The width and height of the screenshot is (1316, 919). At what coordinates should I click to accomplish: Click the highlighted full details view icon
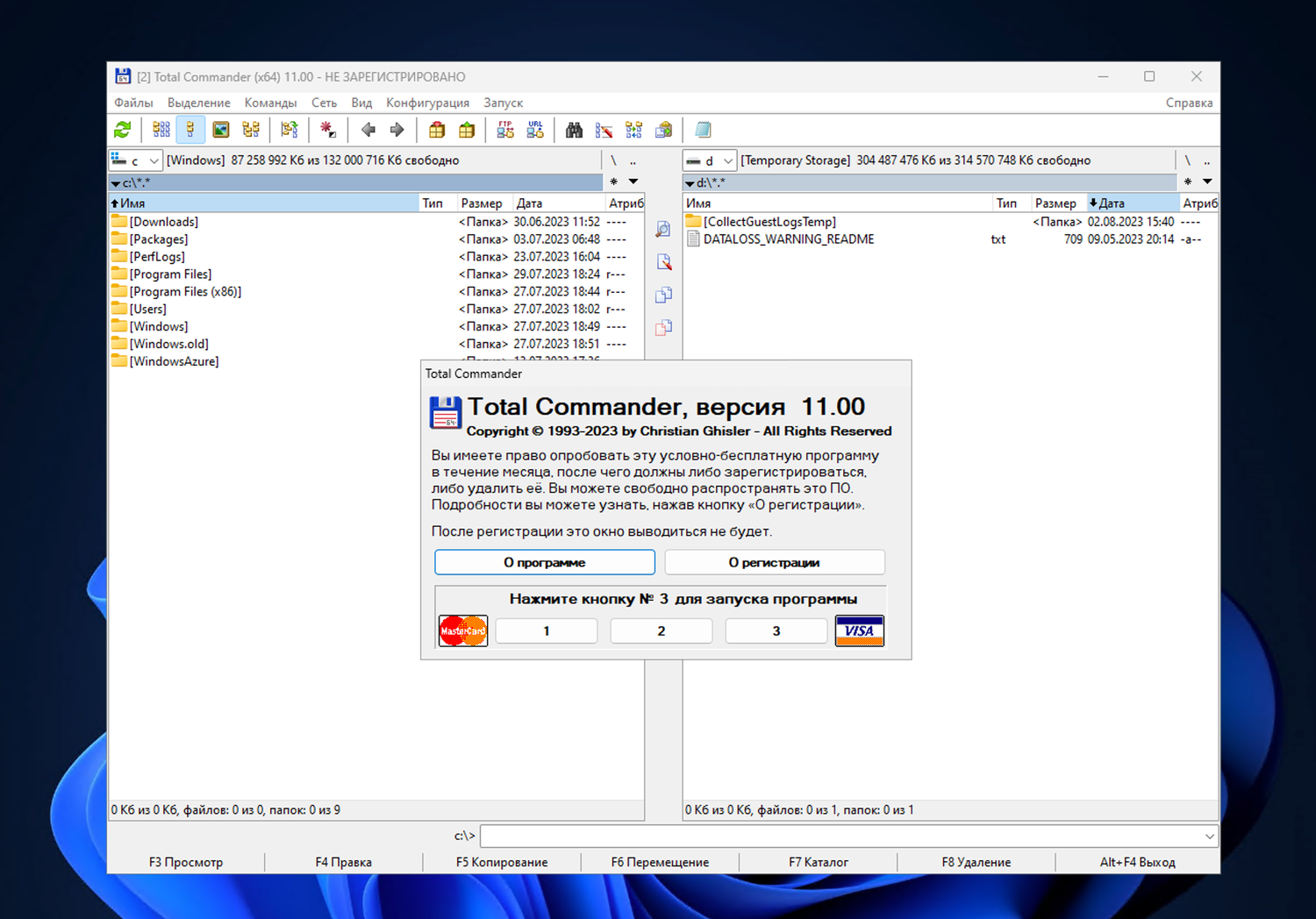click(190, 130)
